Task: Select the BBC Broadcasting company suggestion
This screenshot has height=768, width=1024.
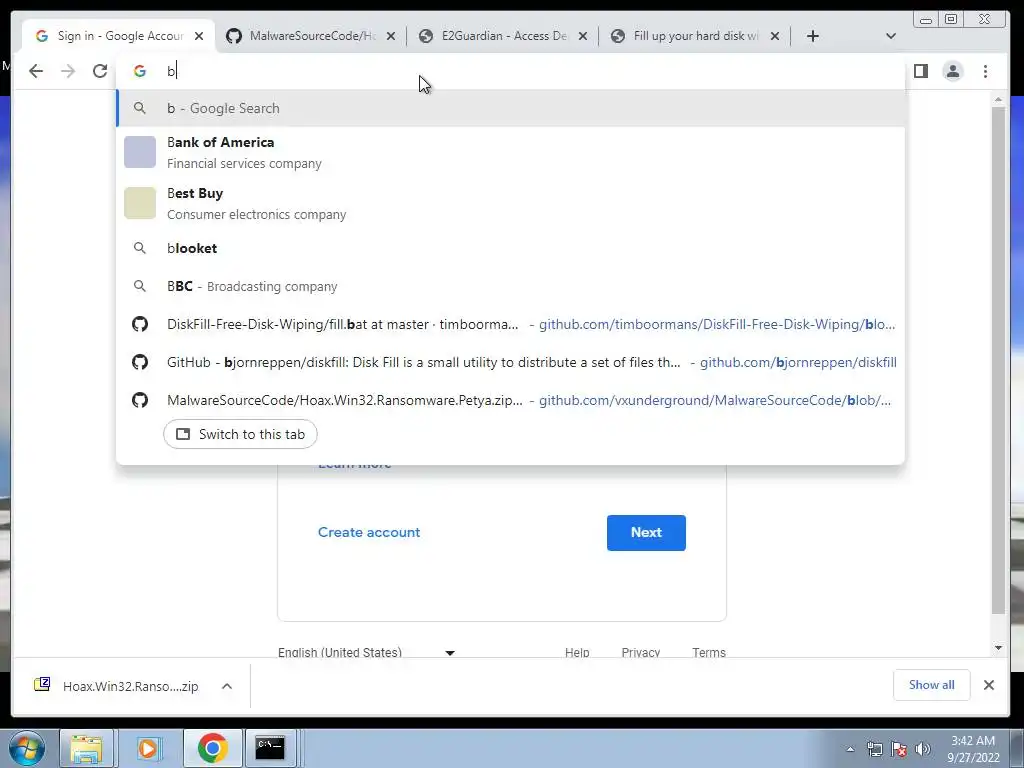Action: pos(511,286)
